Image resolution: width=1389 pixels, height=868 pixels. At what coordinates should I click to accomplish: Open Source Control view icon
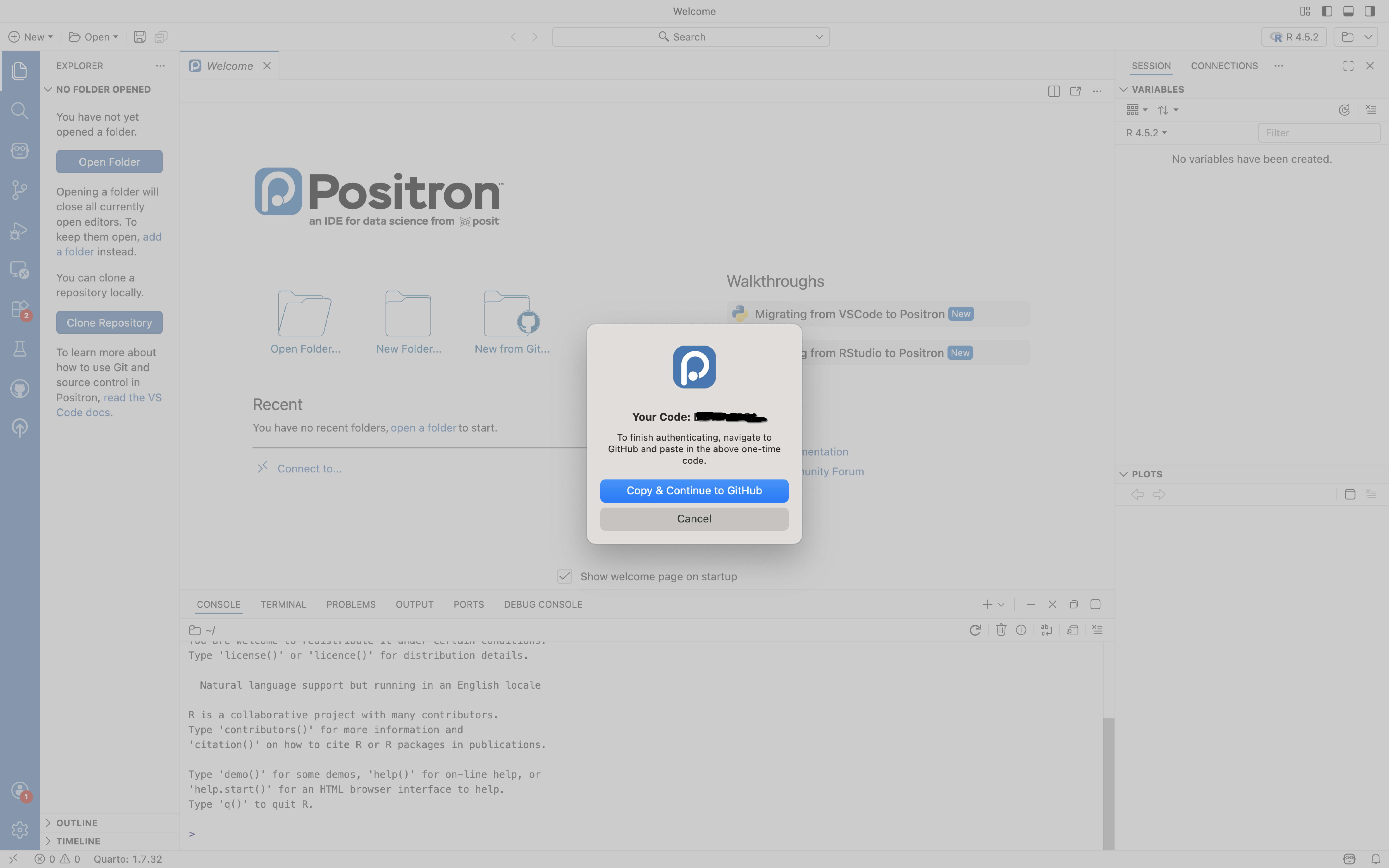click(19, 190)
